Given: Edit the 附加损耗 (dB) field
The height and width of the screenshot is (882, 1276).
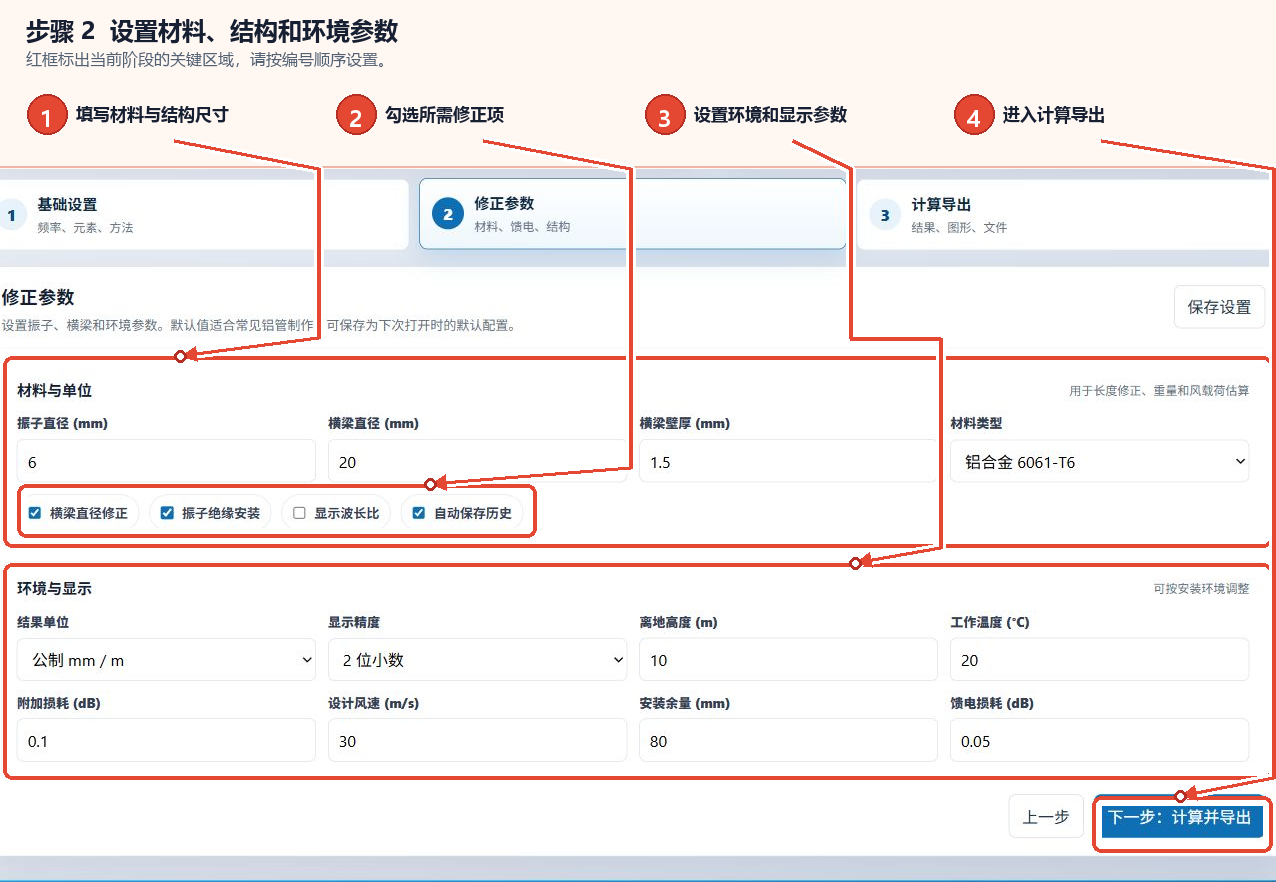Looking at the screenshot, I should pos(166,741).
